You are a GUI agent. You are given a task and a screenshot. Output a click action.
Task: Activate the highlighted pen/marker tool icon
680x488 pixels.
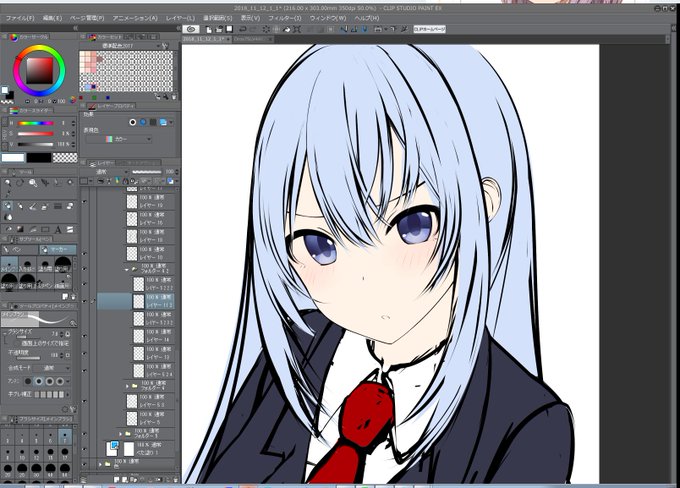7,206
